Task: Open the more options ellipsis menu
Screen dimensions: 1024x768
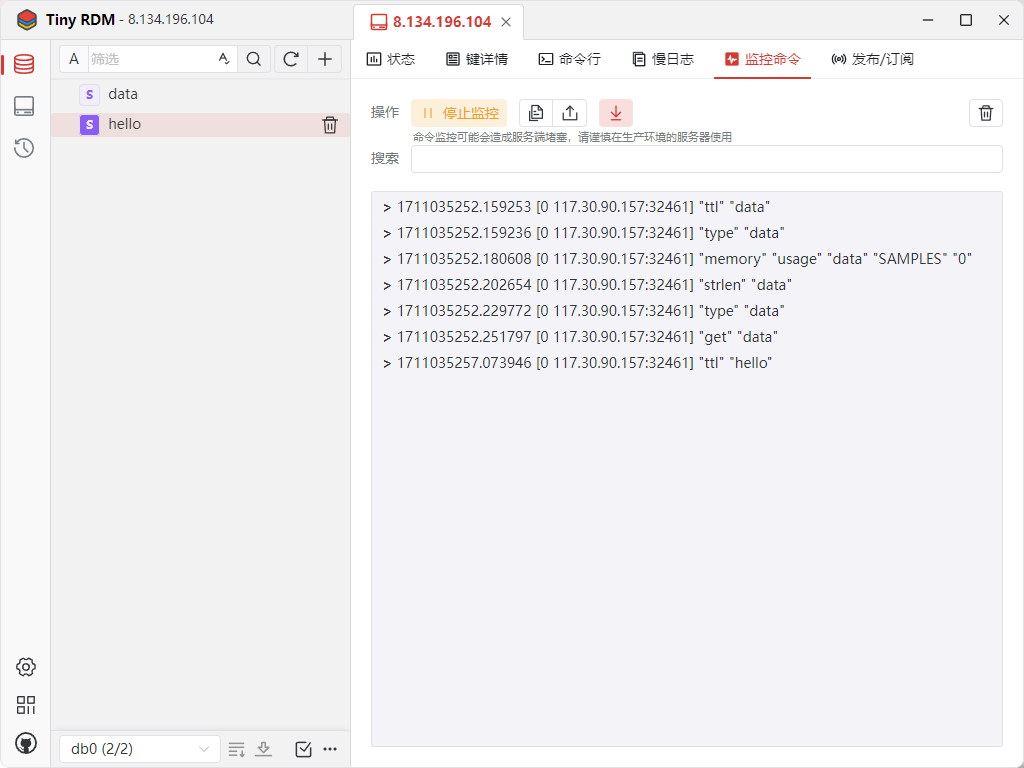Action: click(x=330, y=749)
